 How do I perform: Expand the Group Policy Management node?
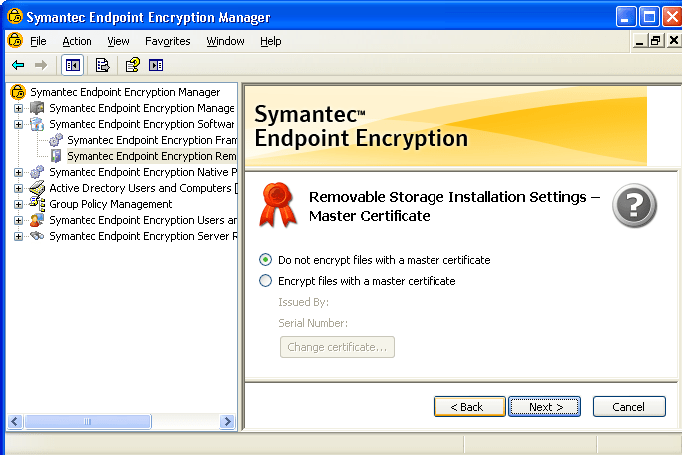(x=18, y=204)
